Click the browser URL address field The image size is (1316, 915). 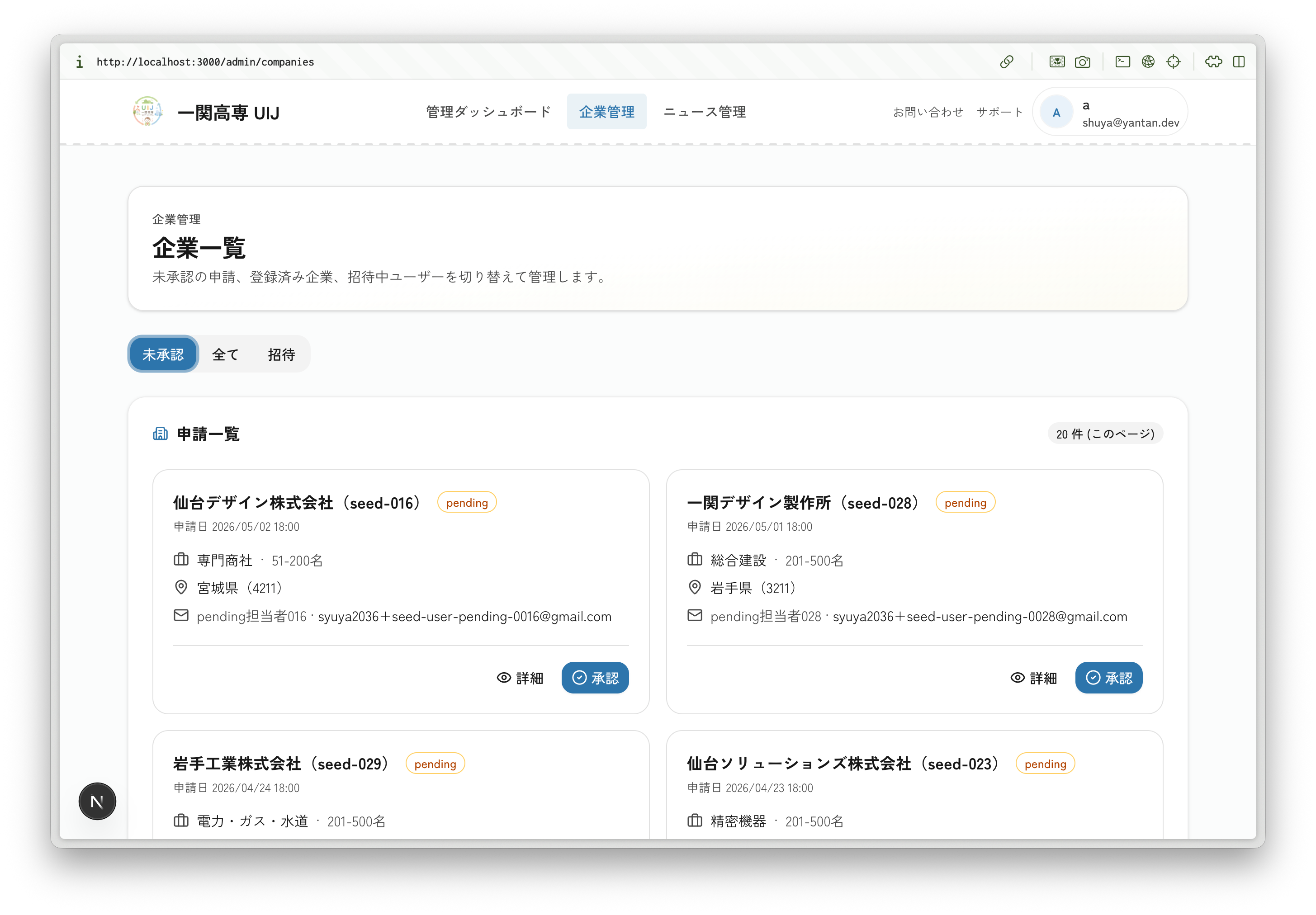click(x=205, y=62)
